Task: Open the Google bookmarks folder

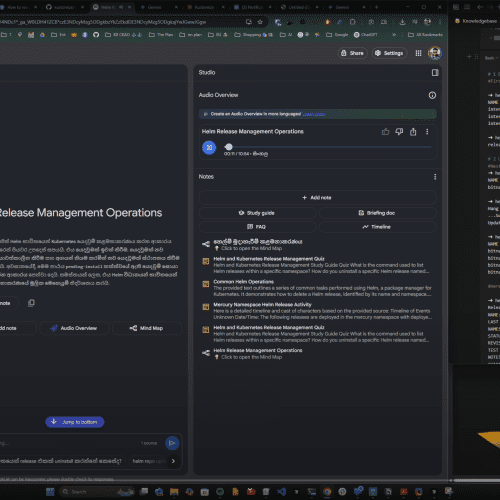Action: [x=337, y=35]
